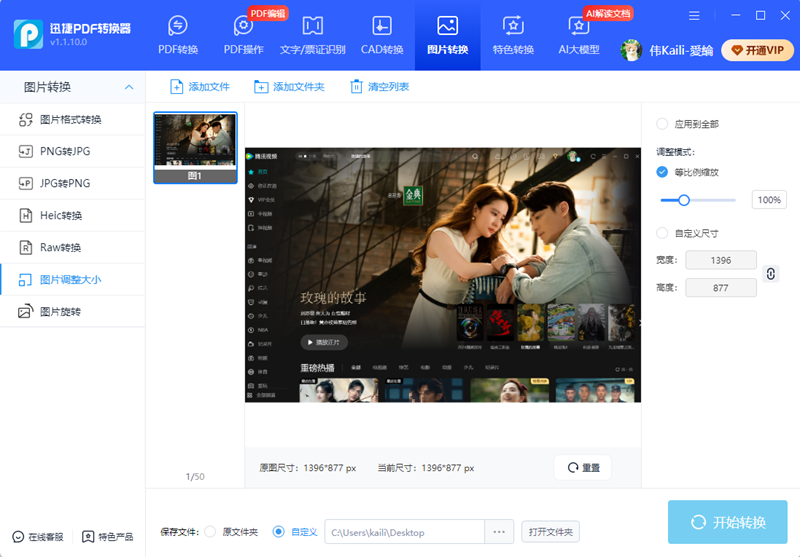Click the 打开文件夹 button
The width and height of the screenshot is (800, 557).
pyautogui.click(x=551, y=532)
